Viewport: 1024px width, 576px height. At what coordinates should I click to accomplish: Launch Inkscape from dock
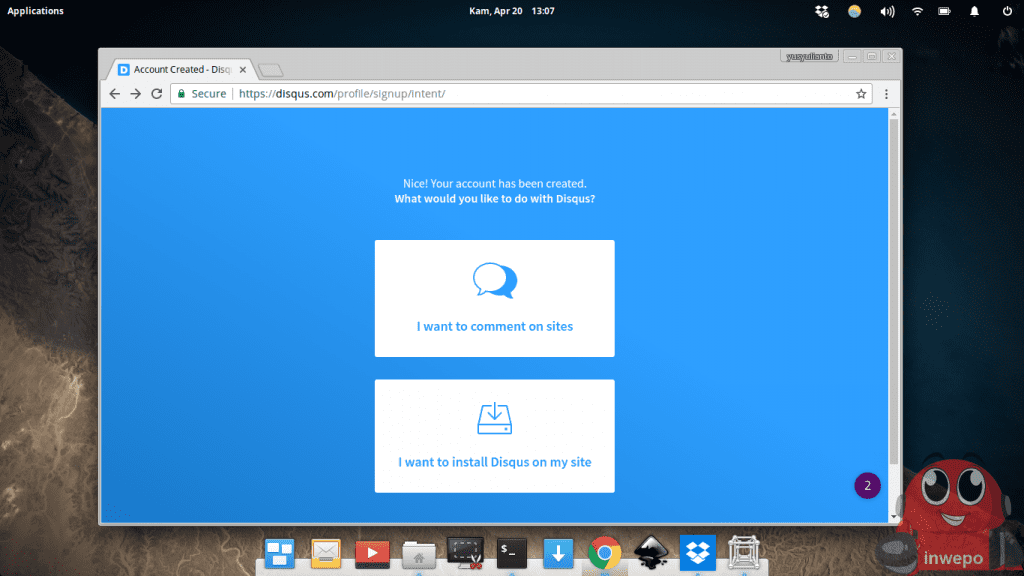[651, 552]
